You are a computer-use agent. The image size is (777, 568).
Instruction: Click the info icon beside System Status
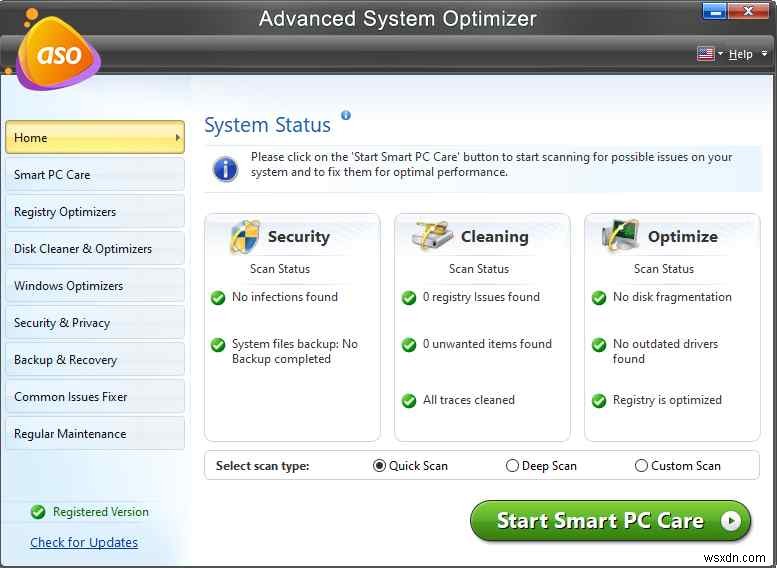point(345,115)
